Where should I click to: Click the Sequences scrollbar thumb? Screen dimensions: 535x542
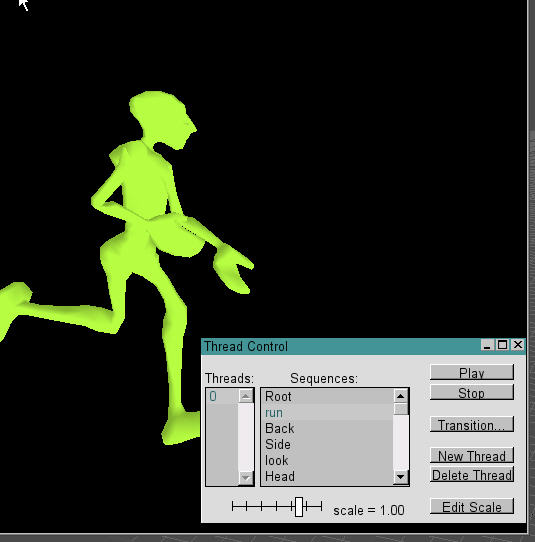pyautogui.click(x=401, y=409)
